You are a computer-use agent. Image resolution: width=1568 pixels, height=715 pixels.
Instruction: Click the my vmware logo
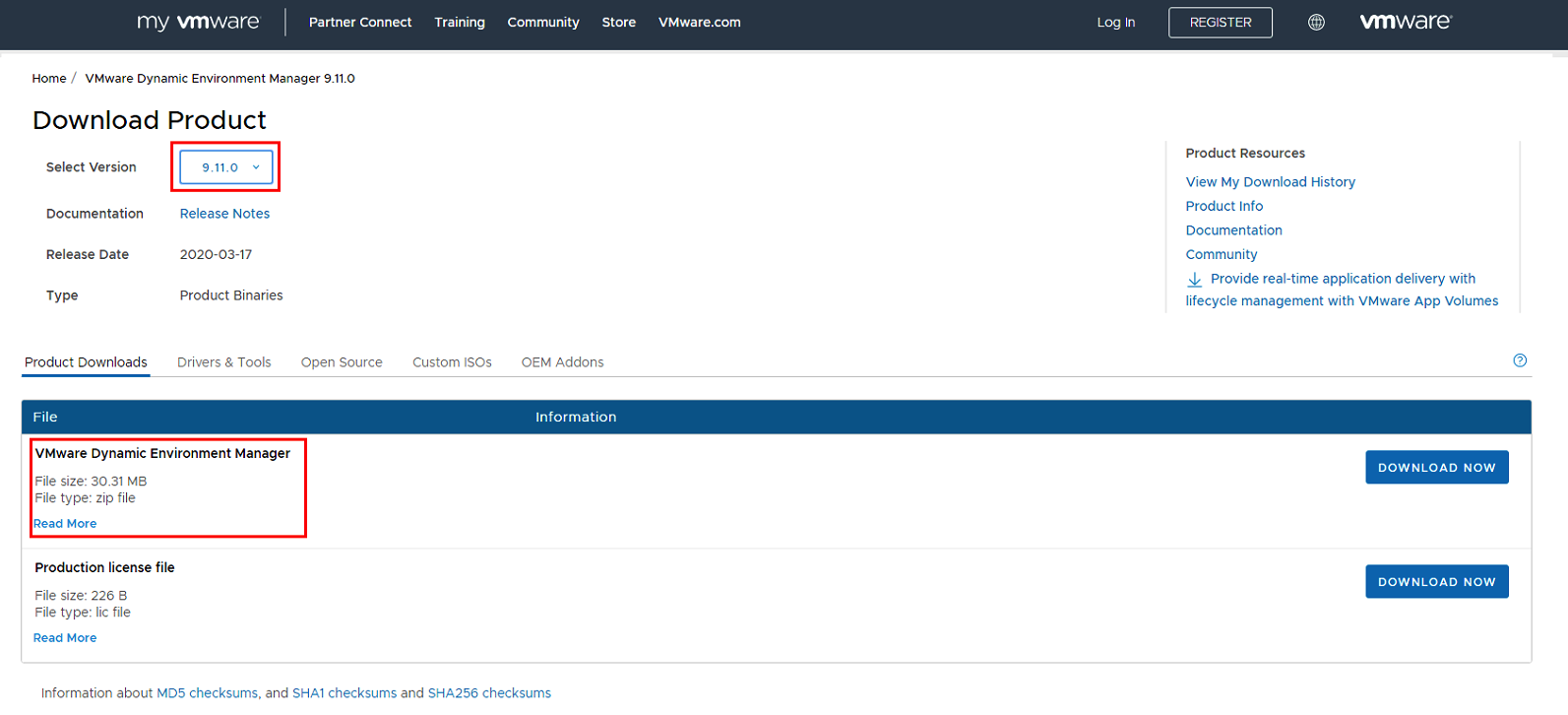point(198,22)
